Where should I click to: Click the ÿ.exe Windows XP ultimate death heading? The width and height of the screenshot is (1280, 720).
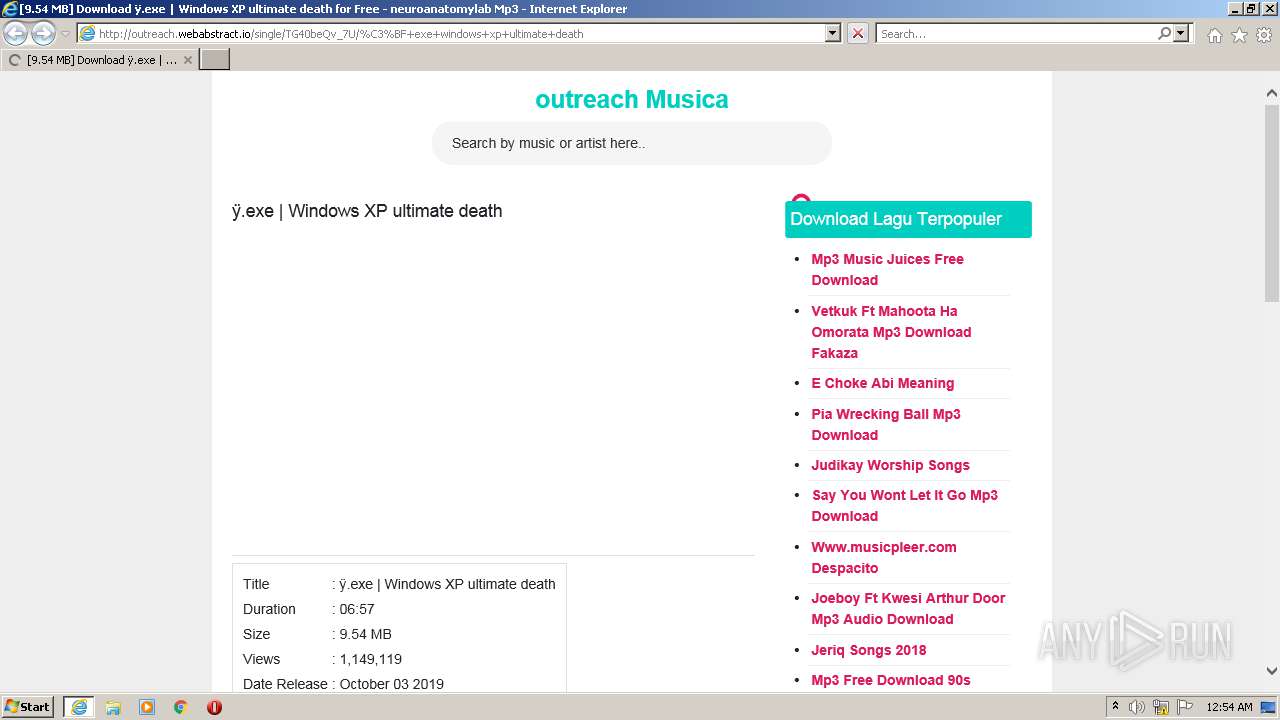coord(367,211)
